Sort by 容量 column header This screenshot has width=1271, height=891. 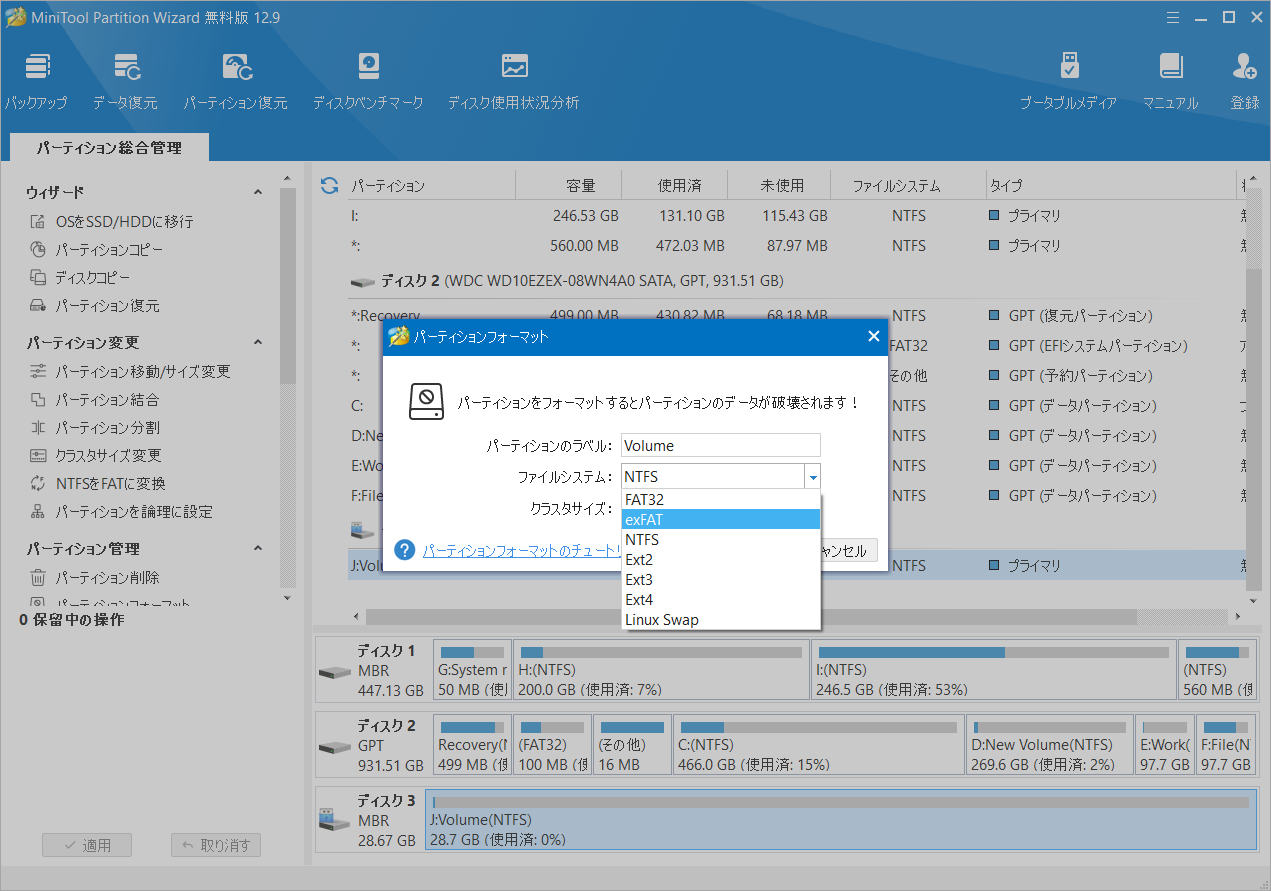coord(568,185)
